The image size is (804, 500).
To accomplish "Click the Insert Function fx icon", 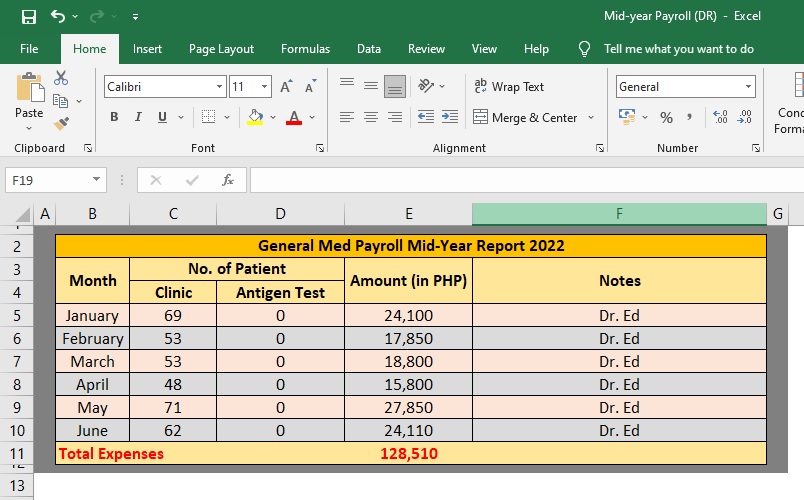I will (x=228, y=180).
